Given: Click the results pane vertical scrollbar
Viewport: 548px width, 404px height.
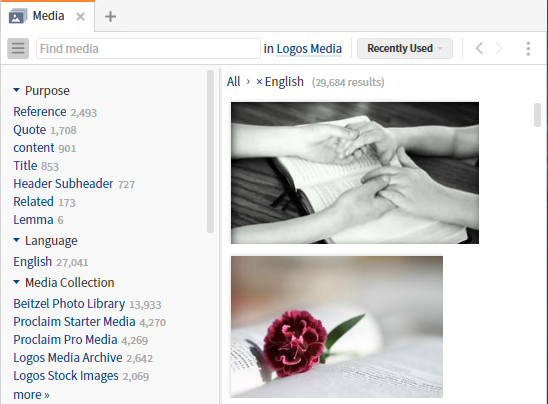Looking at the screenshot, I should pyautogui.click(x=538, y=115).
